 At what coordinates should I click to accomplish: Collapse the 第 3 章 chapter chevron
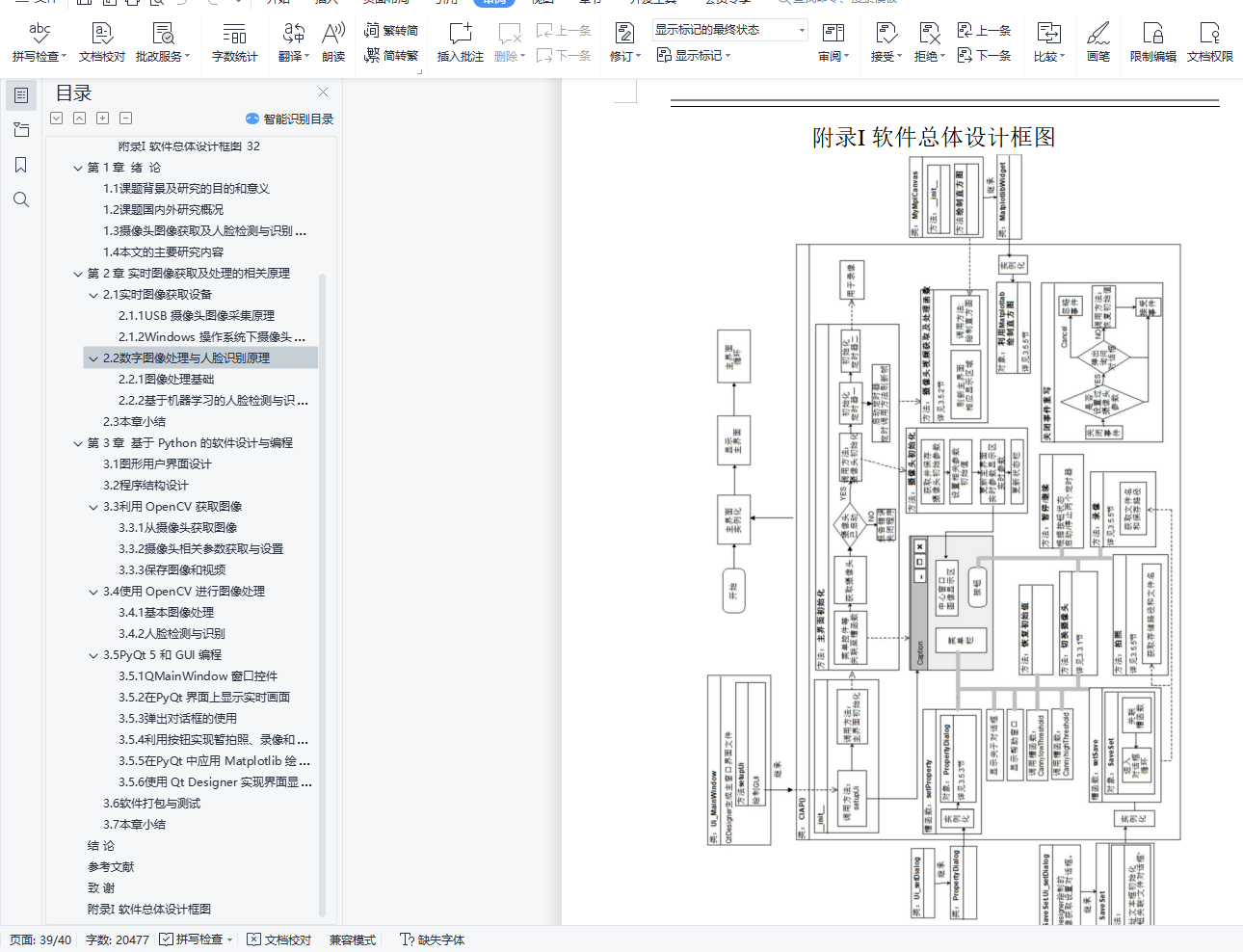[x=78, y=443]
